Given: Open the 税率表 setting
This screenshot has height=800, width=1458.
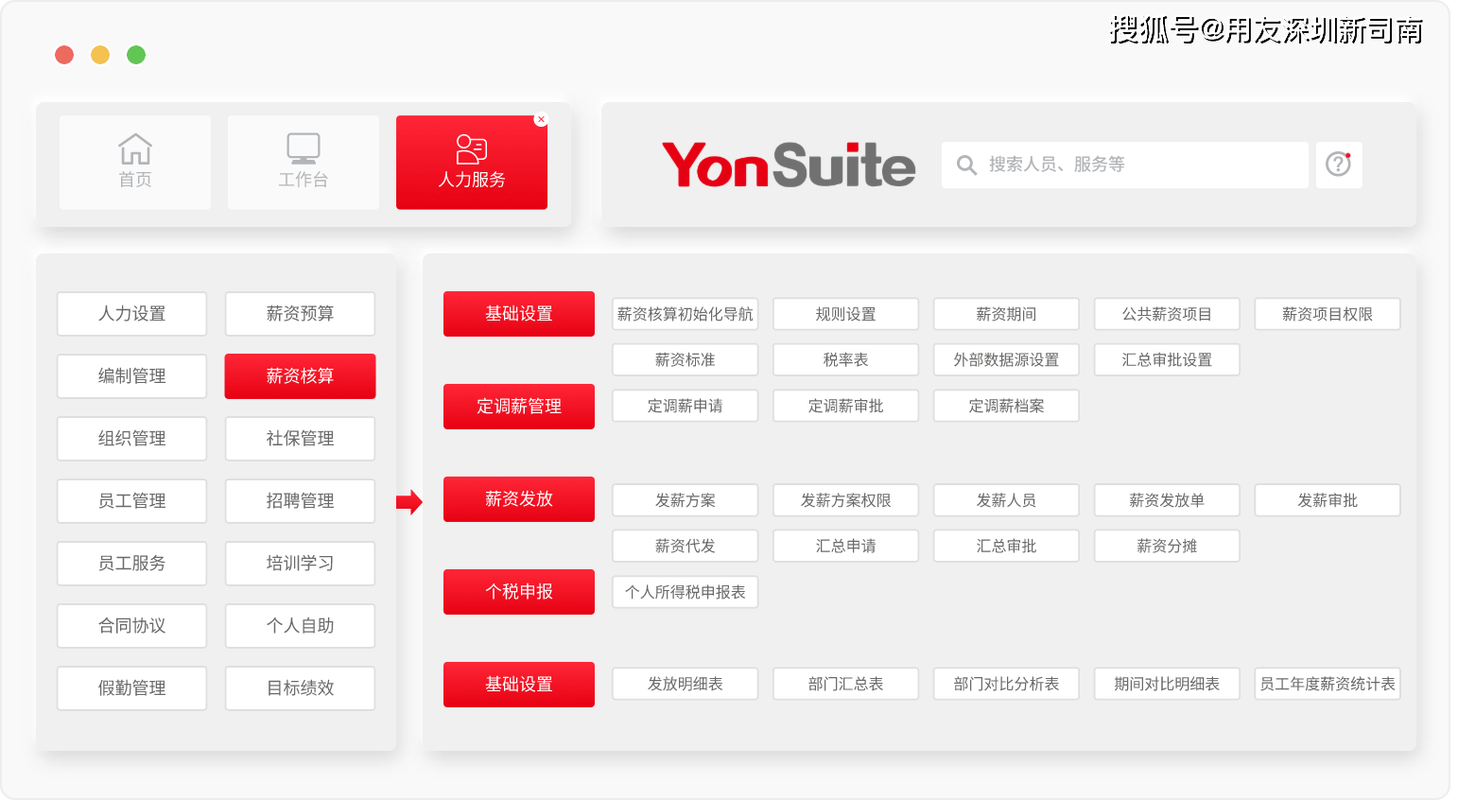Looking at the screenshot, I should click(846, 360).
